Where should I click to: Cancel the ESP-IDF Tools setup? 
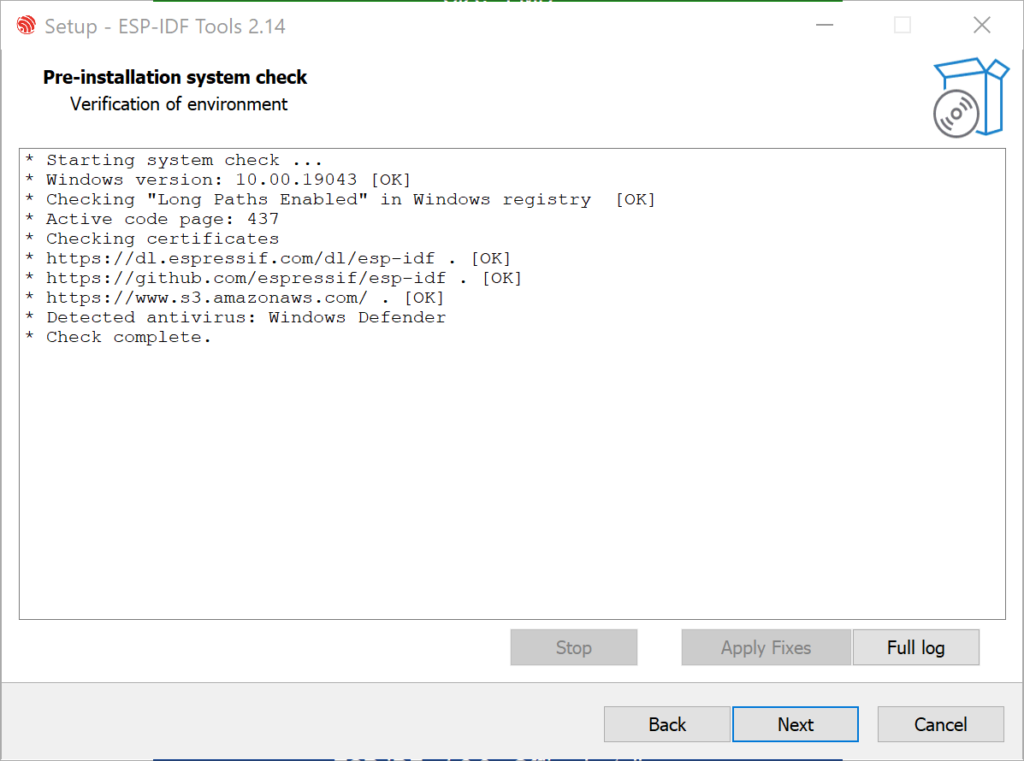(x=940, y=724)
